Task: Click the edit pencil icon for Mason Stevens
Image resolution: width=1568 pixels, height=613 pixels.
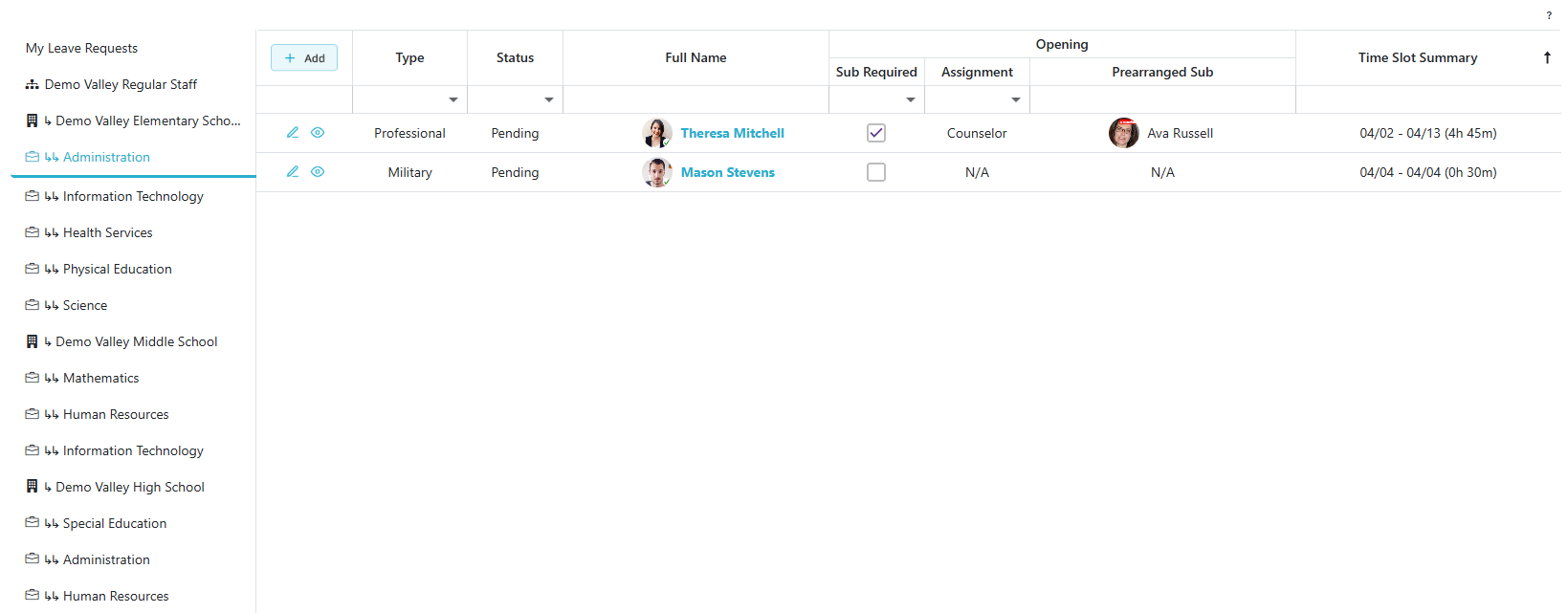Action: pos(293,172)
